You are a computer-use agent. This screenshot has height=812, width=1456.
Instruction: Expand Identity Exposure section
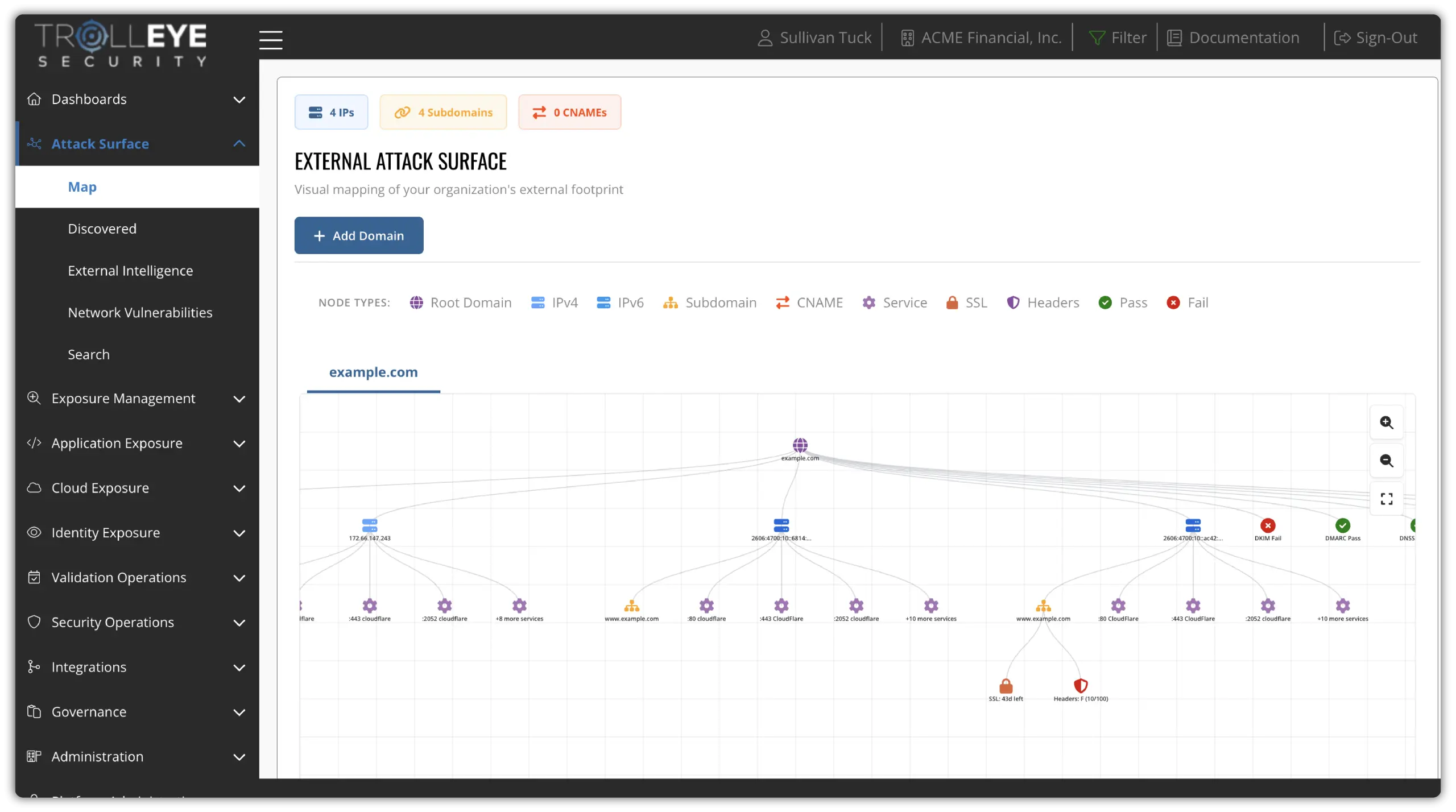point(137,533)
